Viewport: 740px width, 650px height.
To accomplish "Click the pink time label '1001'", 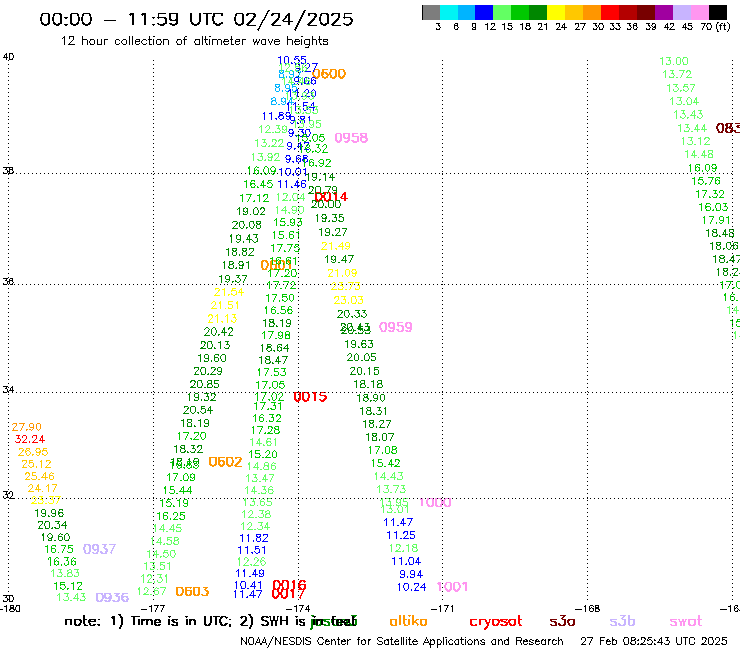I will point(452,587).
